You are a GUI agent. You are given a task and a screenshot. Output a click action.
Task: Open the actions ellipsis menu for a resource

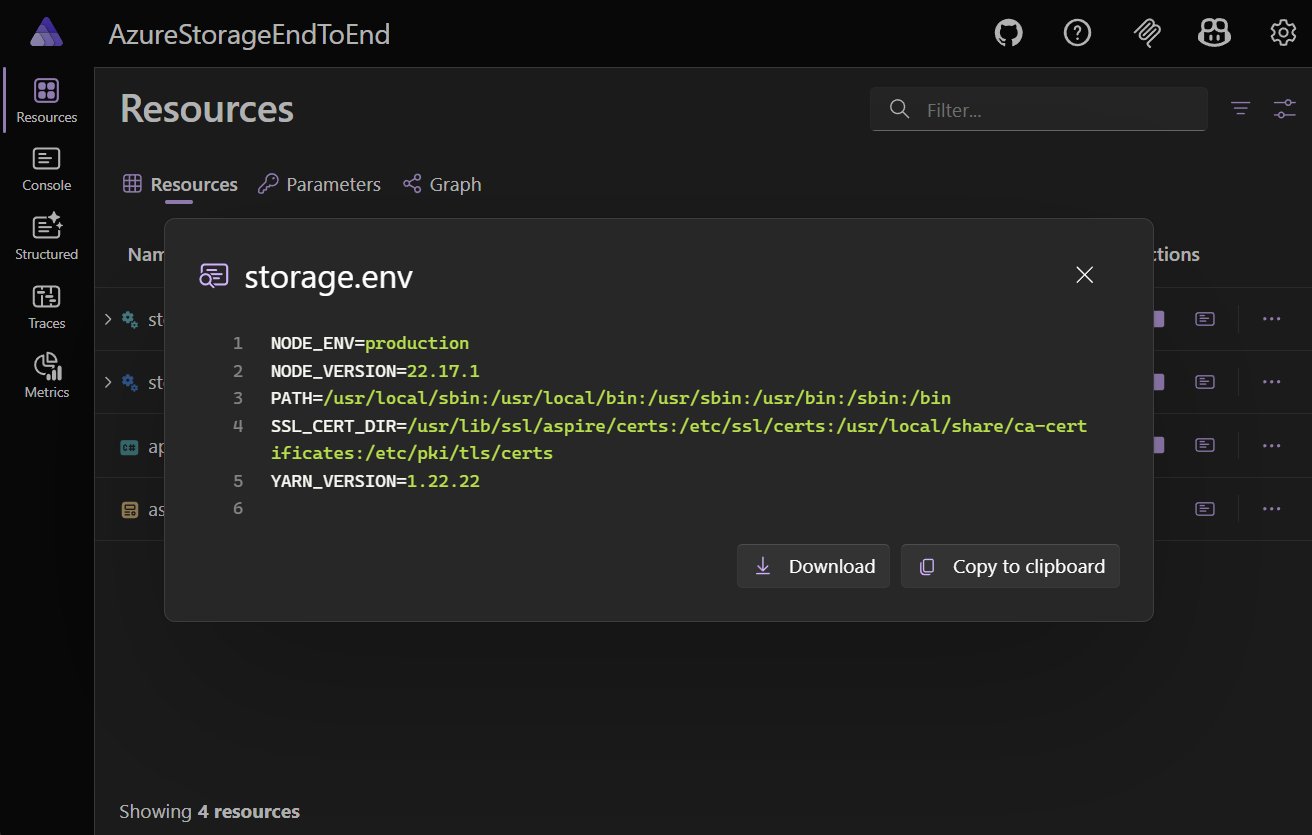coord(1271,318)
